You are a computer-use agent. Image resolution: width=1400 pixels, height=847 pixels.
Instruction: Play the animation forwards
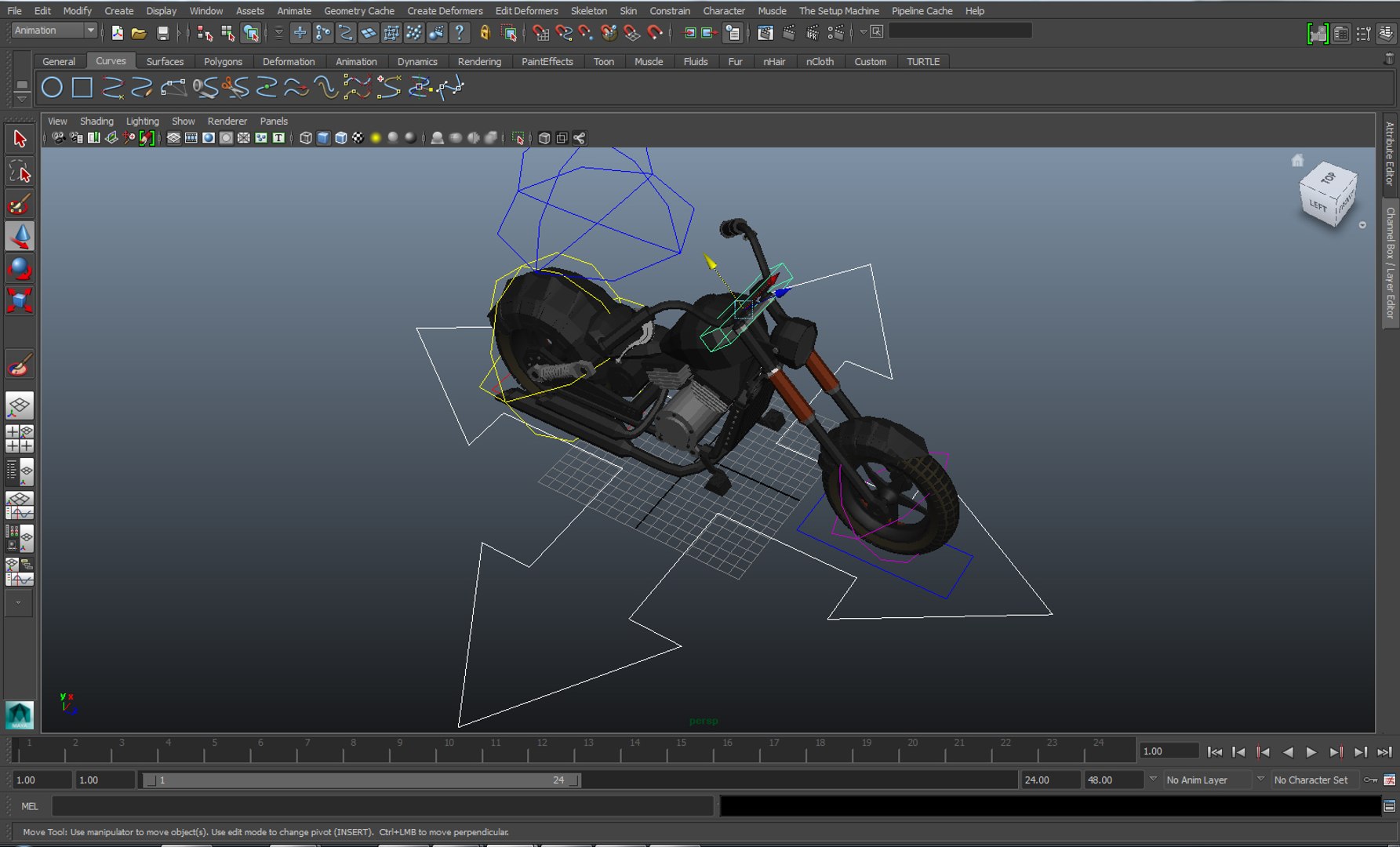coord(1311,752)
